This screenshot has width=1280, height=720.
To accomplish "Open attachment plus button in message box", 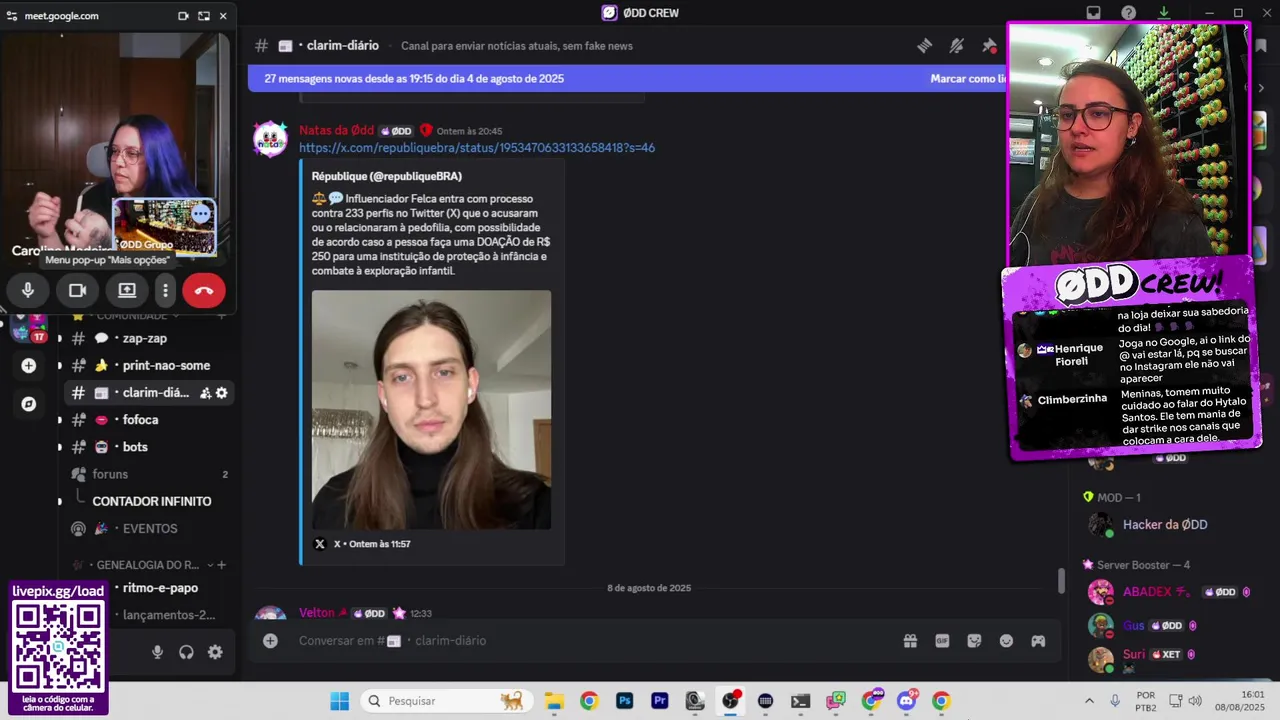I will click(x=270, y=641).
